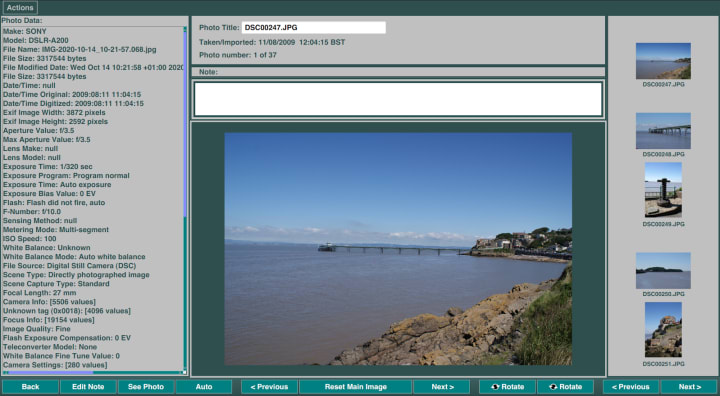Click inside the empty Note text area
The width and height of the screenshot is (720, 396).
398,99
